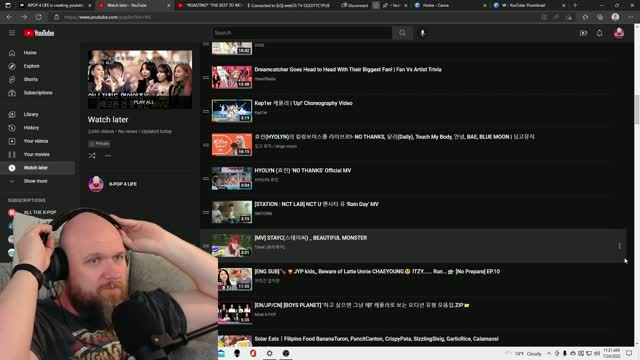Open playlist more options ellipsis
This screenshot has width=640, height=360.
tap(108, 156)
